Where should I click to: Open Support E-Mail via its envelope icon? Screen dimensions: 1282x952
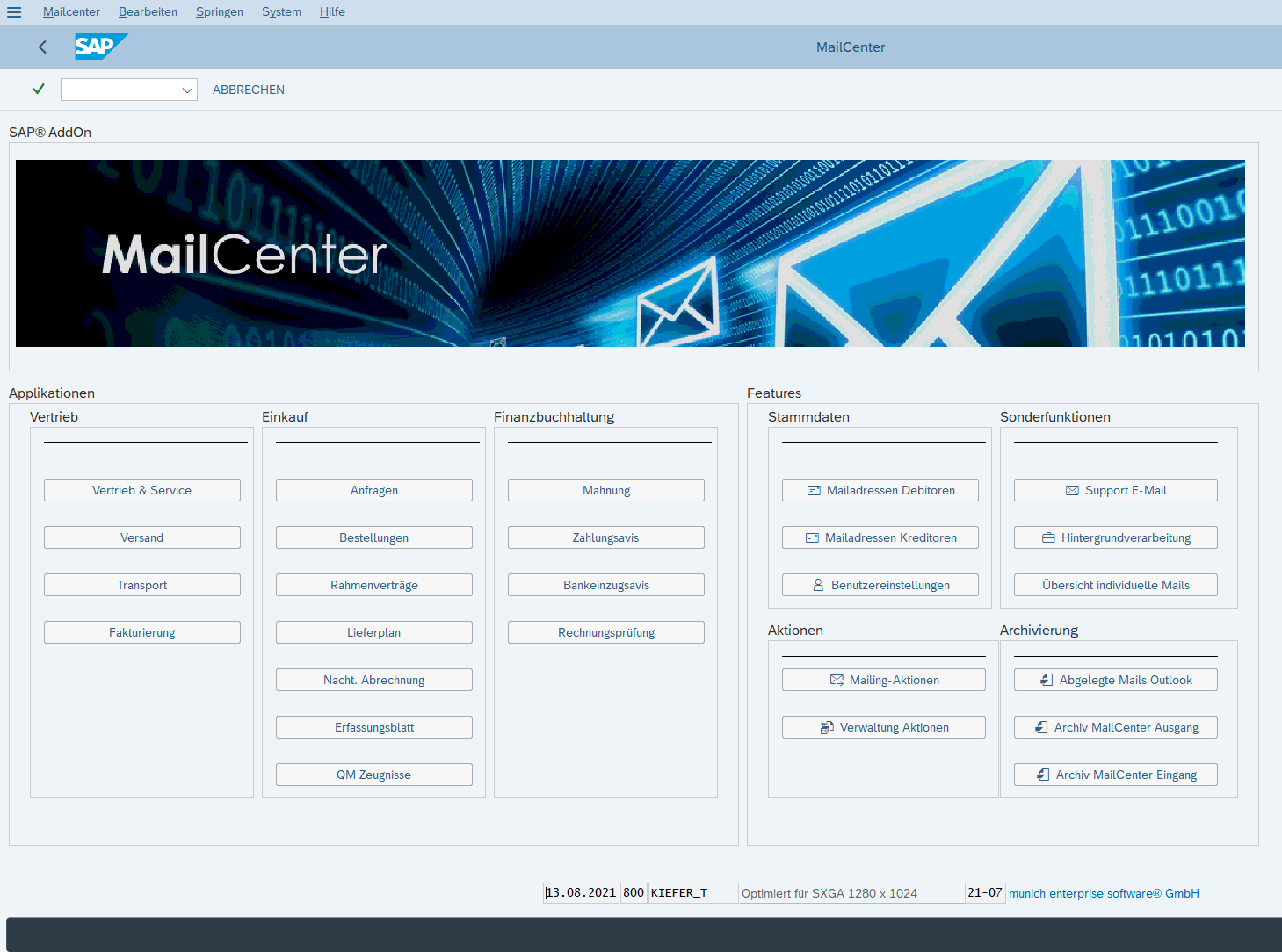click(x=1071, y=490)
